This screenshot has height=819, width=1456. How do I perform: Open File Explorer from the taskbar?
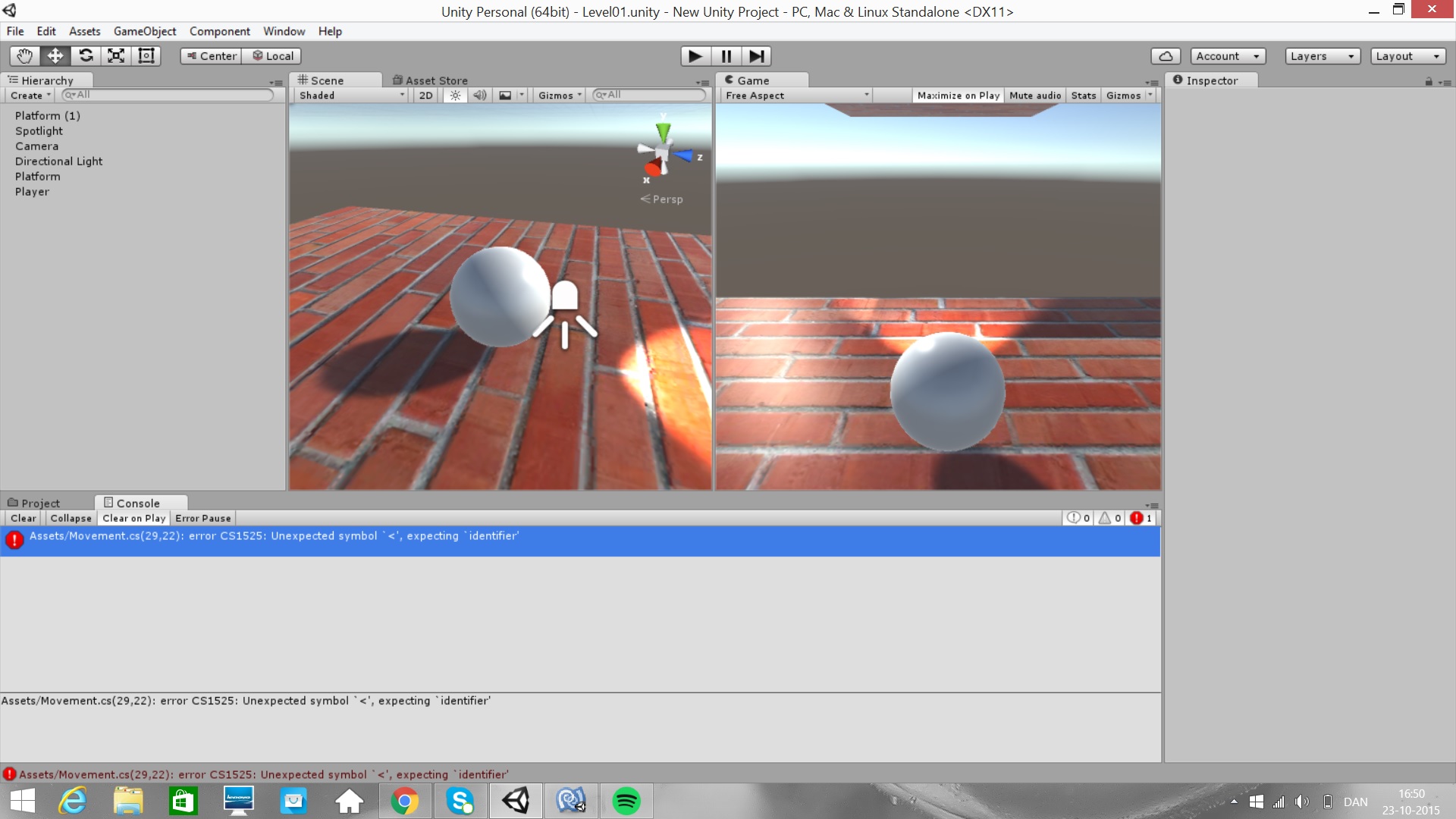click(128, 801)
